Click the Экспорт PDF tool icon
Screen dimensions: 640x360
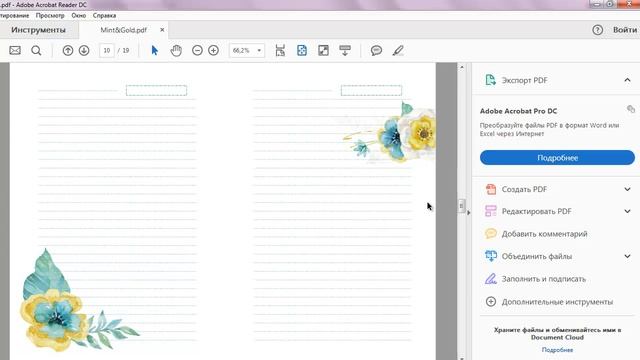click(491, 80)
